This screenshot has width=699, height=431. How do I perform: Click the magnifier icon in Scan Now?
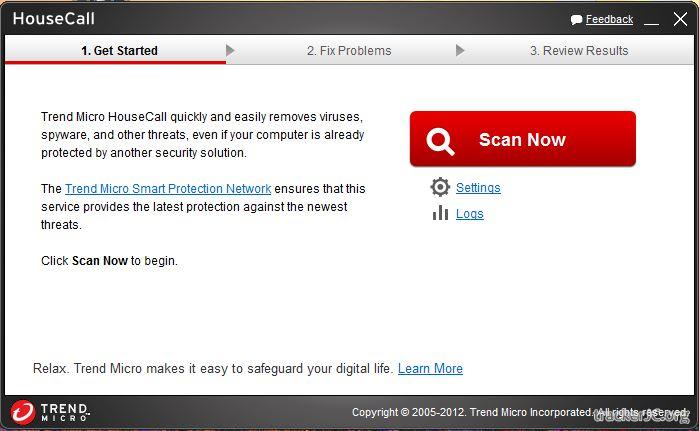point(440,141)
